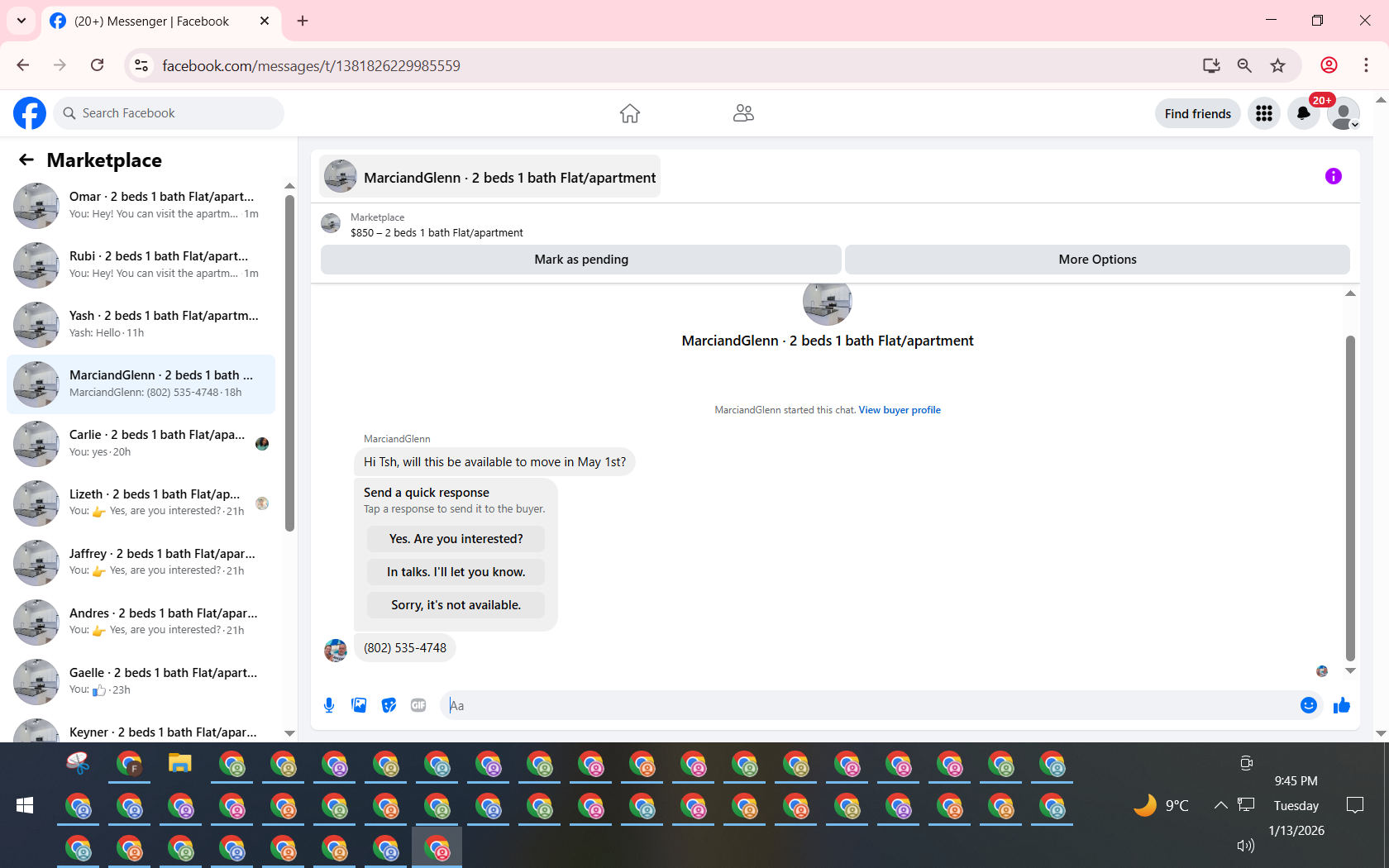Click listing thumbnail beside $850 Marketplace
The height and width of the screenshot is (868, 1389).
tap(331, 223)
